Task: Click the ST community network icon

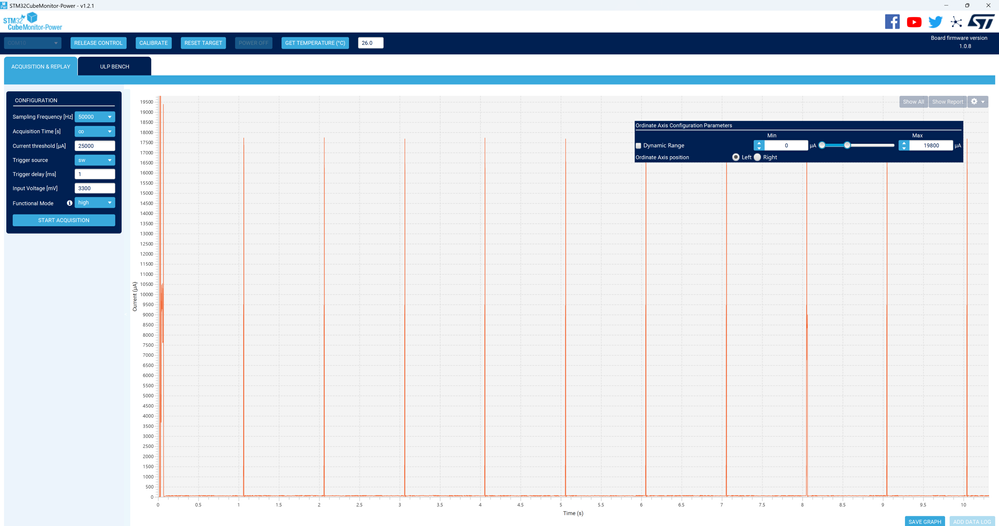Action: [956, 22]
